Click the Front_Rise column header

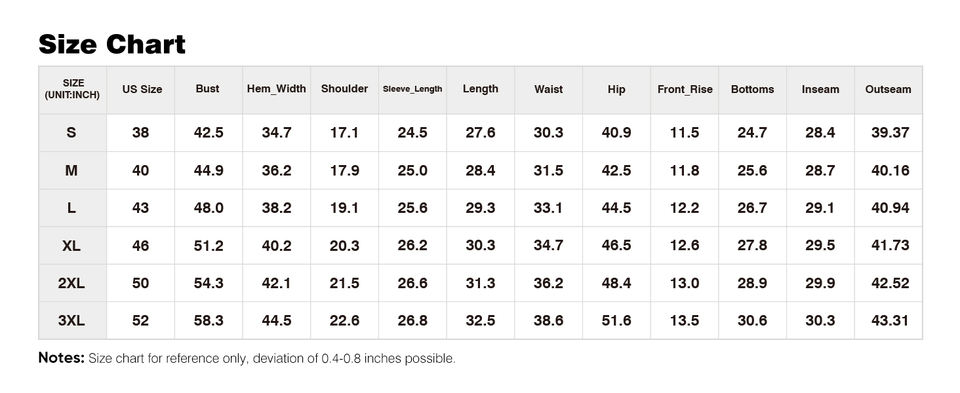click(685, 89)
